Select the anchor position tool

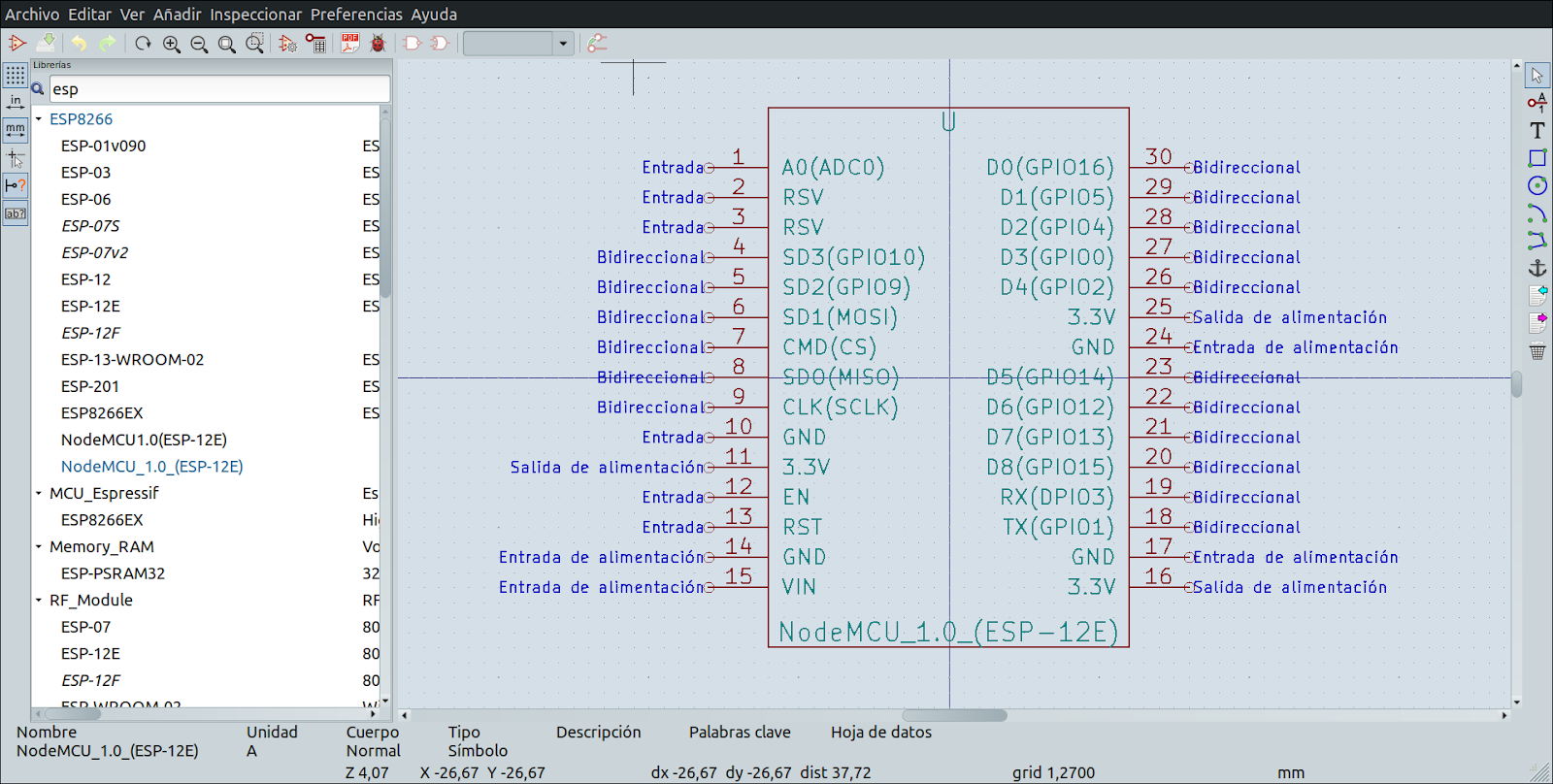pyautogui.click(x=1537, y=268)
